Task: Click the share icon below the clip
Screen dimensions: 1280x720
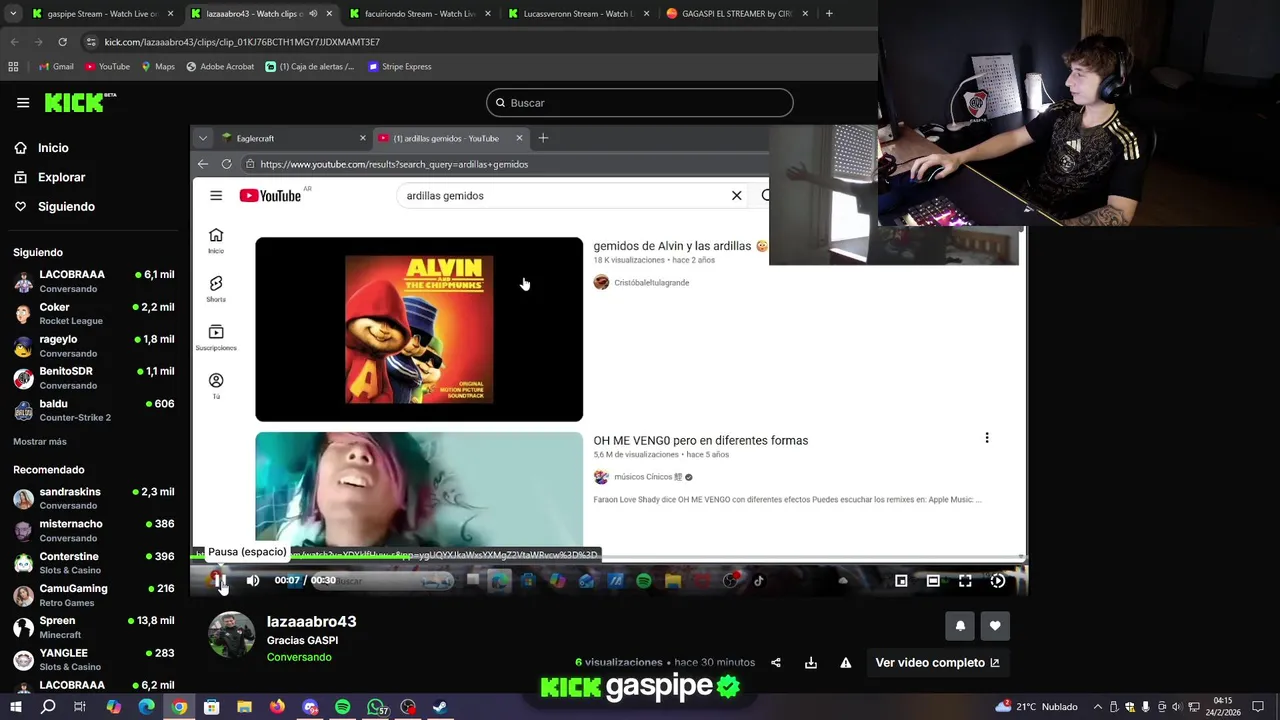Action: point(776,662)
